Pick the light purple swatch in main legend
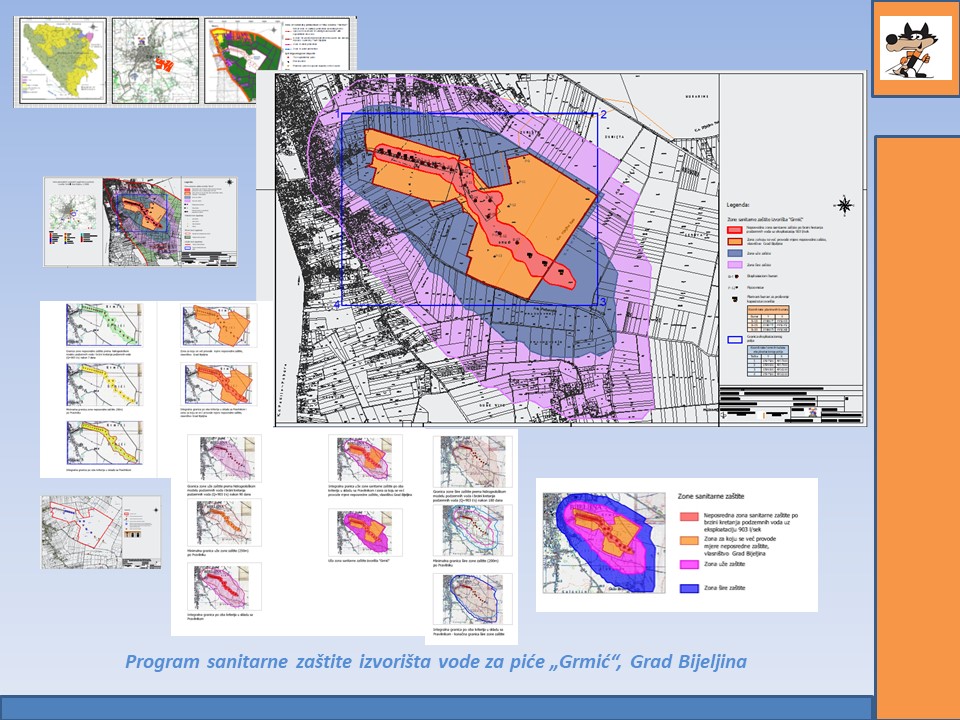This screenshot has height=720, width=960. pos(735,267)
